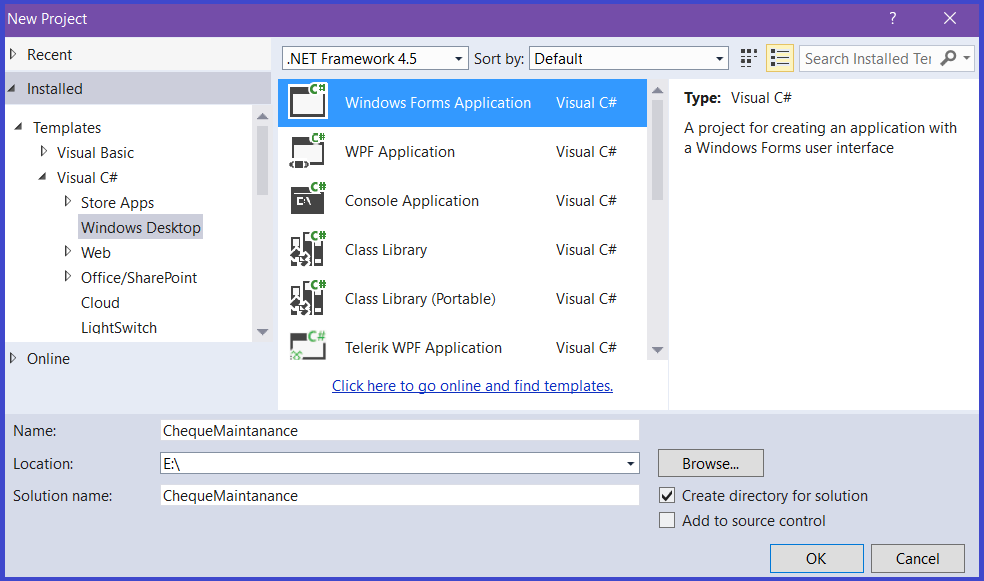
Task: Select the WPF Application template icon
Action: [308, 151]
